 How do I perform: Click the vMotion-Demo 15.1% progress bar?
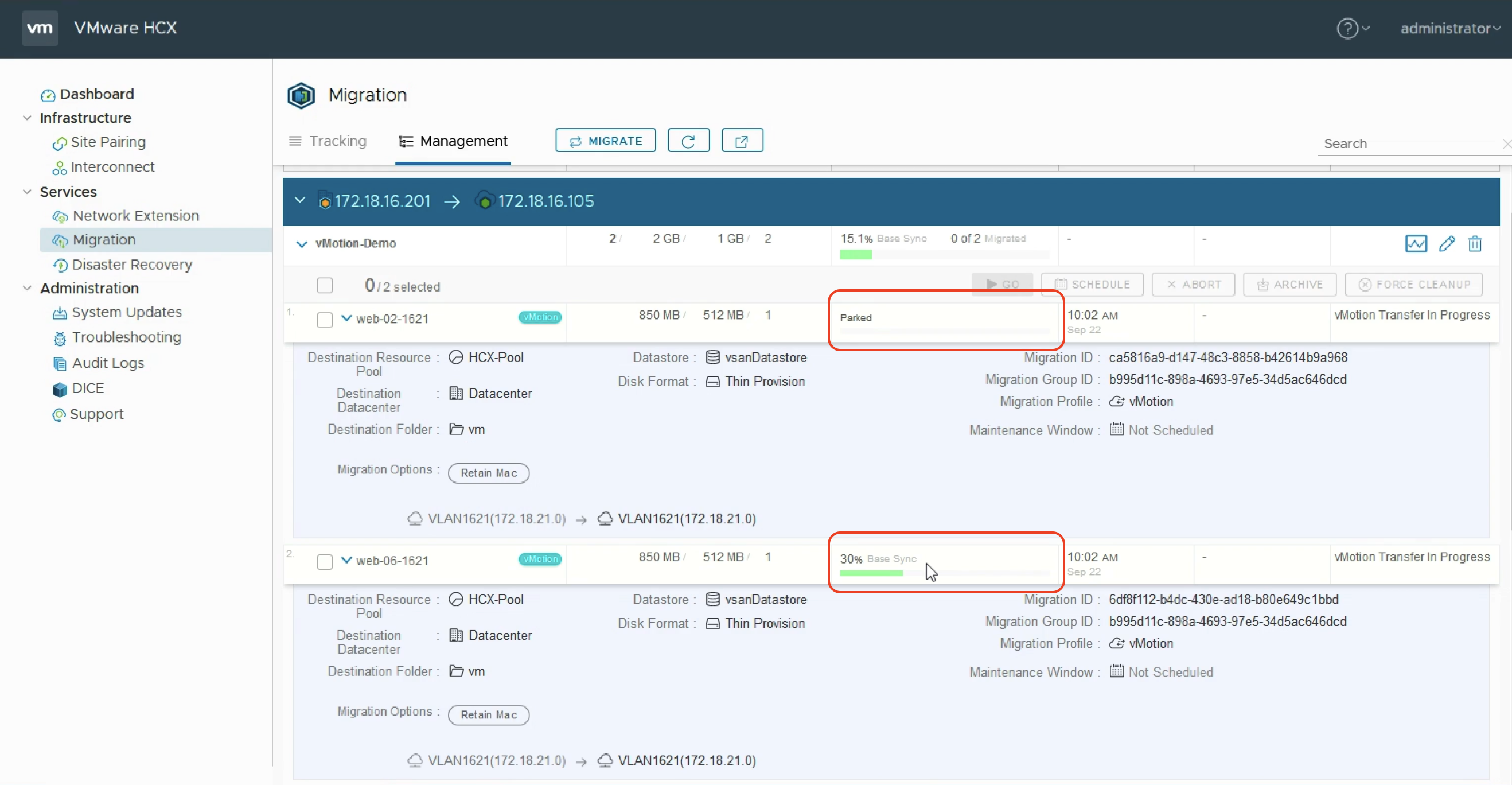tap(944, 254)
